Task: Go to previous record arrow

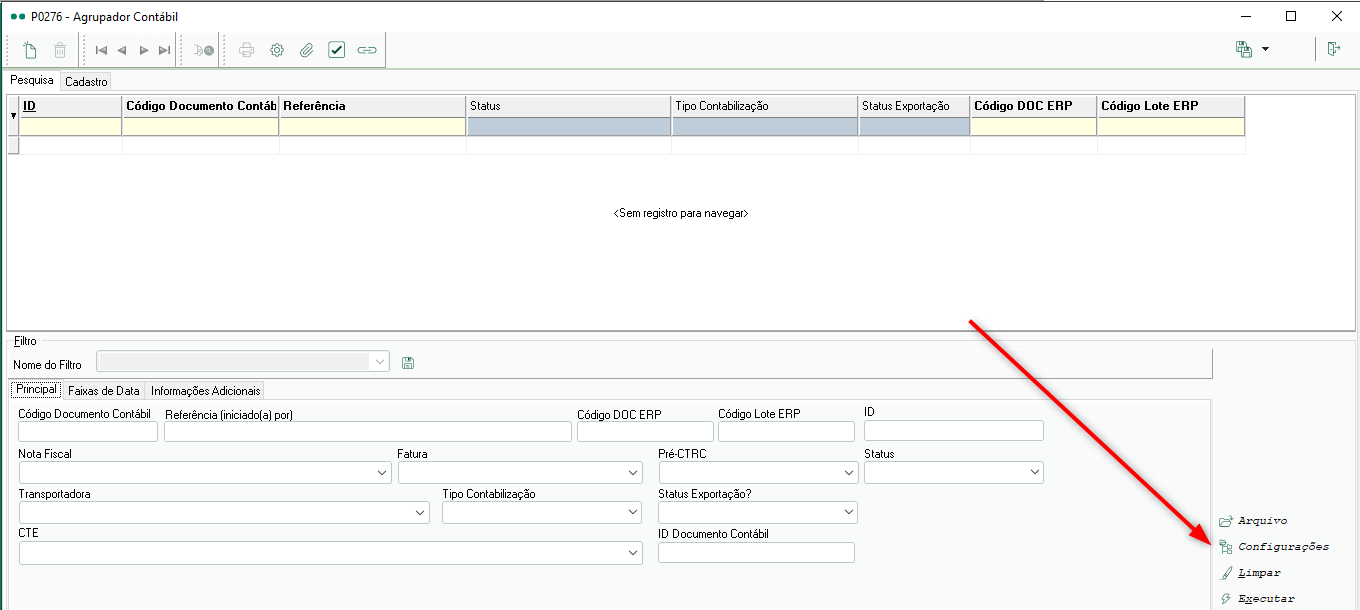Action: point(122,50)
